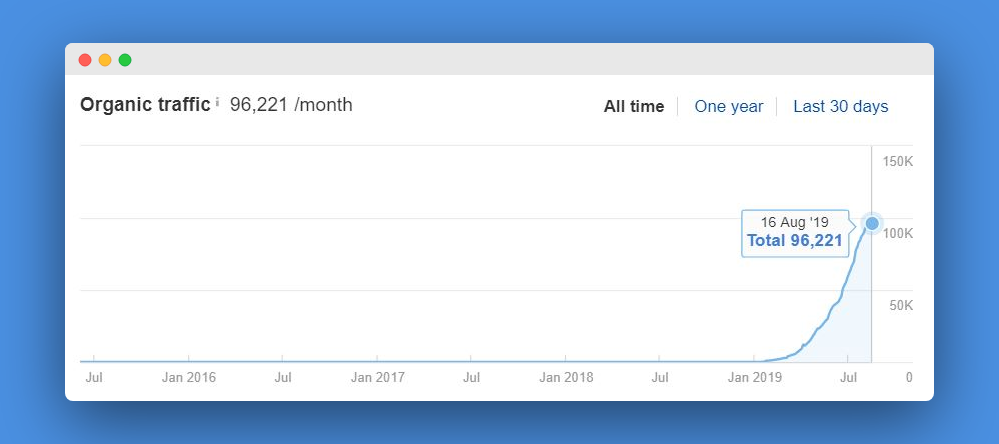Click the 96,221 /month traffic value
The height and width of the screenshot is (444, 999).
[291, 104]
